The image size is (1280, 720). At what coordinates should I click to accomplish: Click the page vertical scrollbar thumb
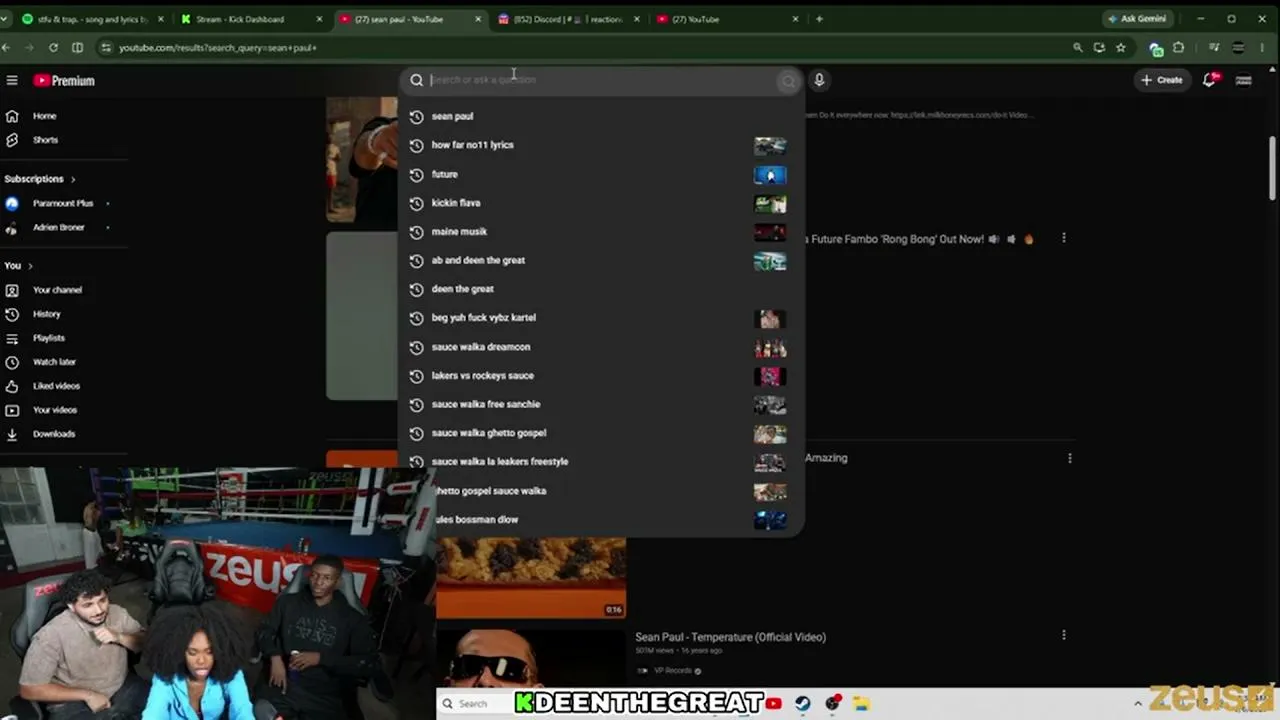(1273, 167)
